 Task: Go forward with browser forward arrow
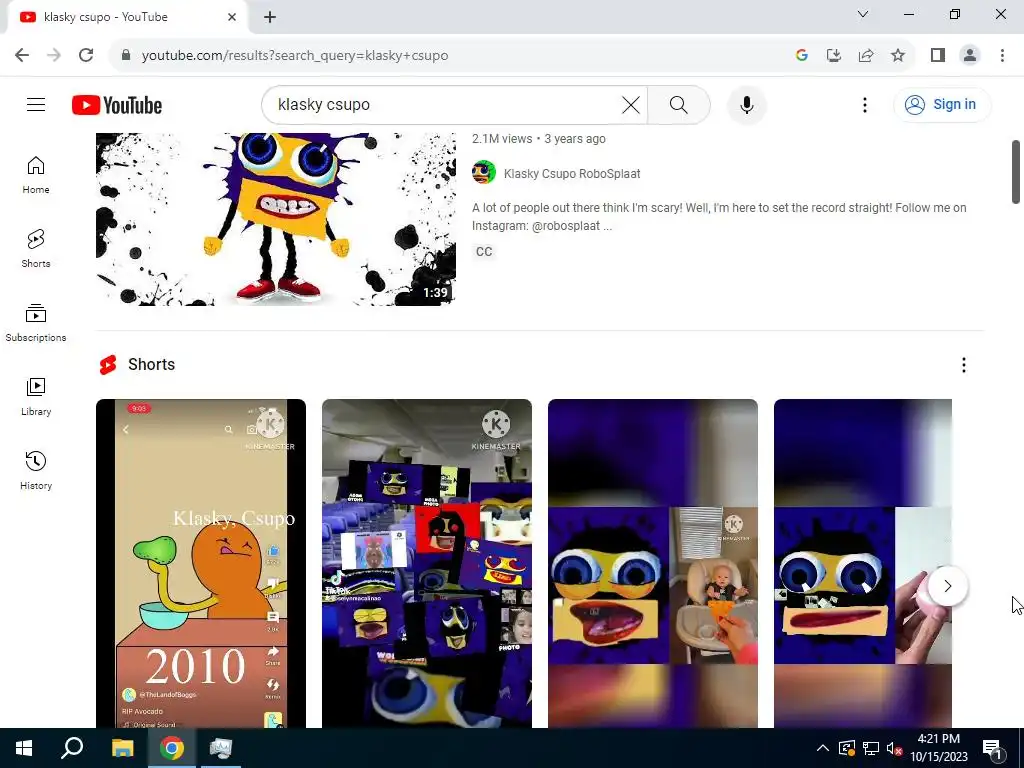point(54,56)
